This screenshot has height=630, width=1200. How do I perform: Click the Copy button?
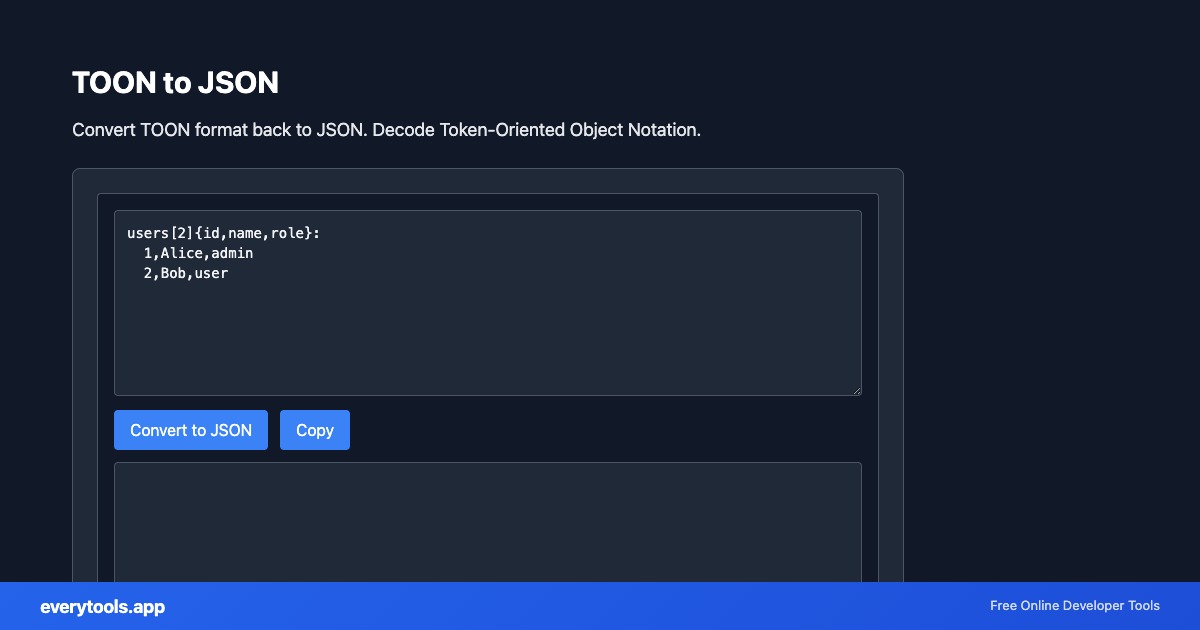click(x=314, y=429)
